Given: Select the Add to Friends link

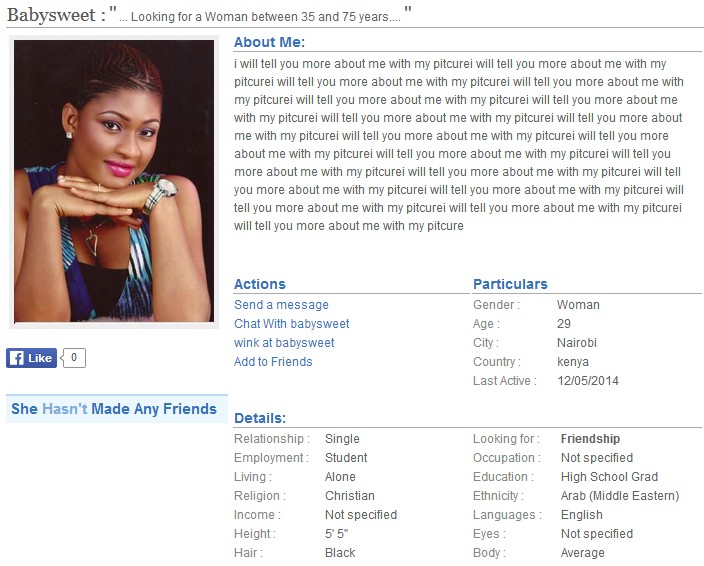Looking at the screenshot, I should [273, 362].
